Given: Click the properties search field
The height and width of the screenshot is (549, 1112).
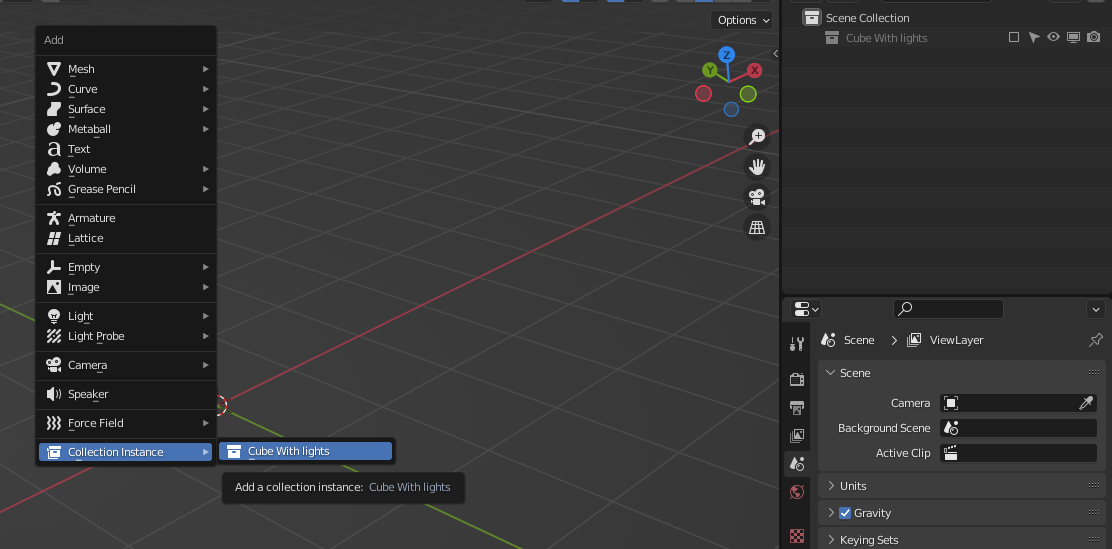Looking at the screenshot, I should pyautogui.click(x=948, y=309).
